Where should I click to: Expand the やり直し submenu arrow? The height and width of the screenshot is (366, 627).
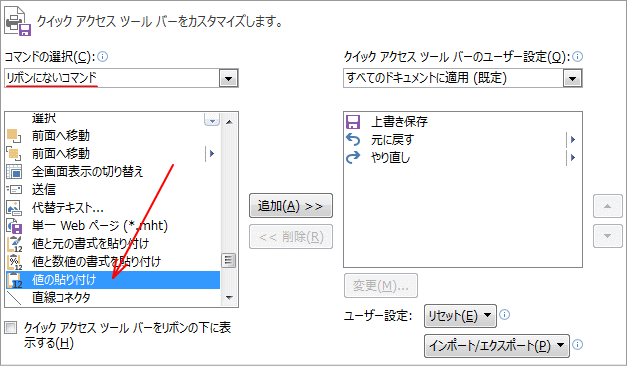[x=573, y=158]
